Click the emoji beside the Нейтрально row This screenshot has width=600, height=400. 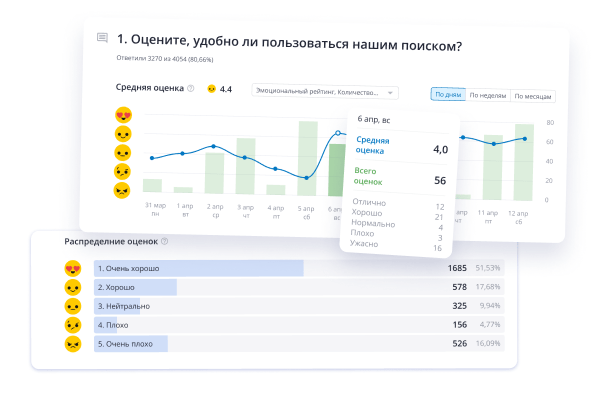(x=72, y=306)
